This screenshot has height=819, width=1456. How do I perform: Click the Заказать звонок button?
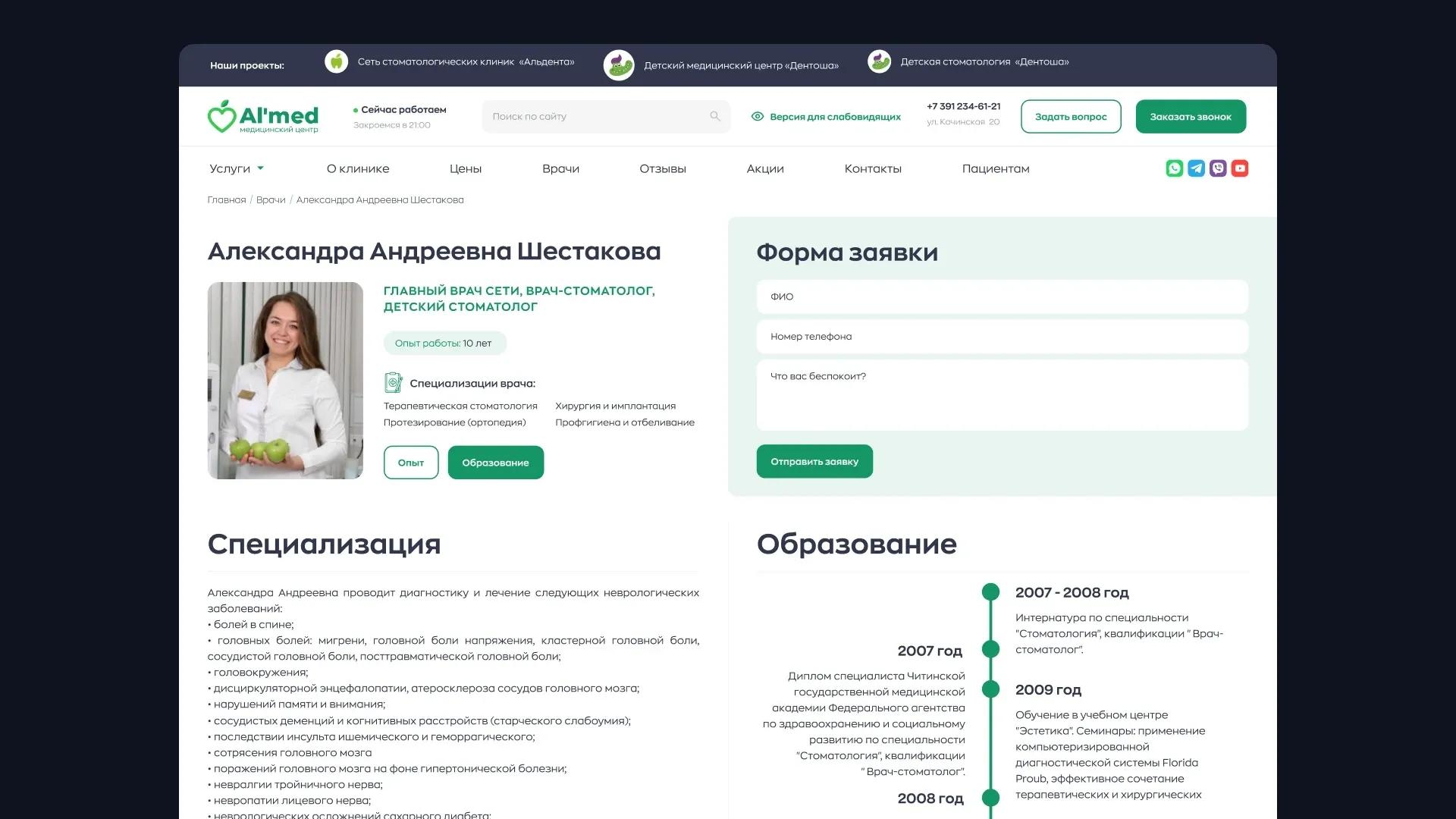pyautogui.click(x=1189, y=116)
